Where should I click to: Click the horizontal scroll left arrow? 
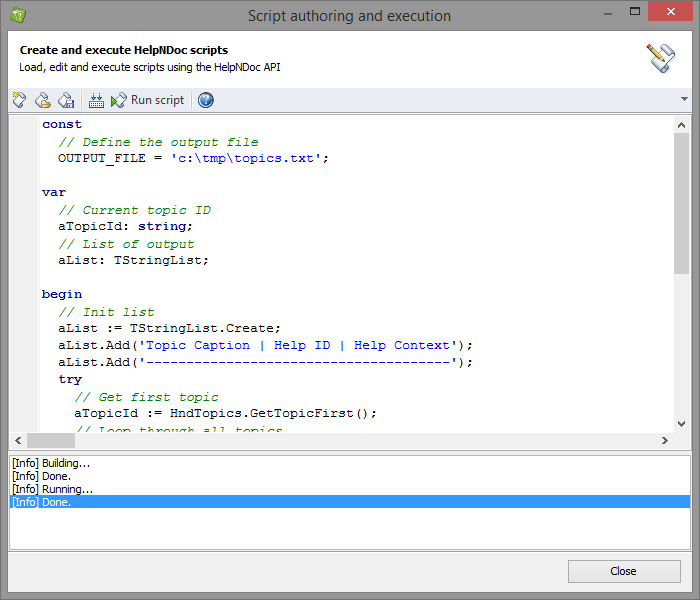18,441
